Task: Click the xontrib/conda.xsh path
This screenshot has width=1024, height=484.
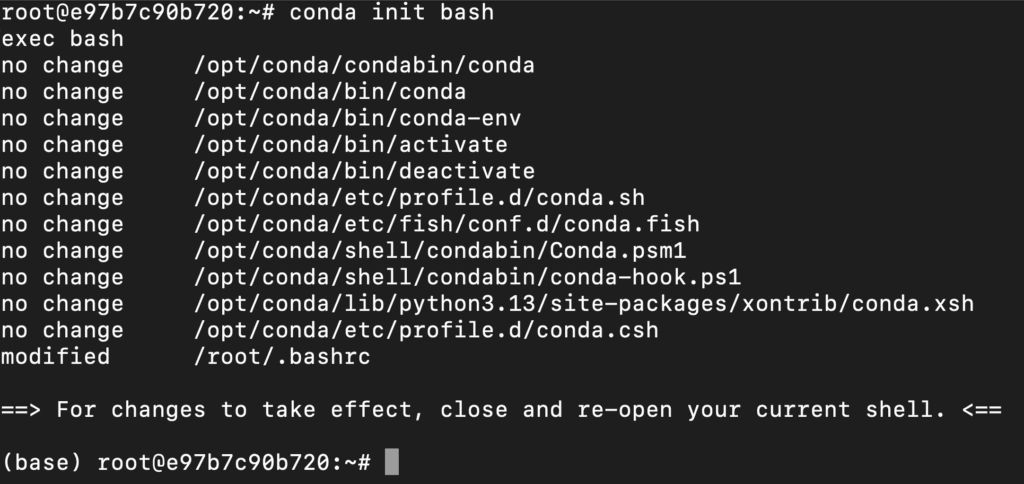Action: tap(584, 303)
